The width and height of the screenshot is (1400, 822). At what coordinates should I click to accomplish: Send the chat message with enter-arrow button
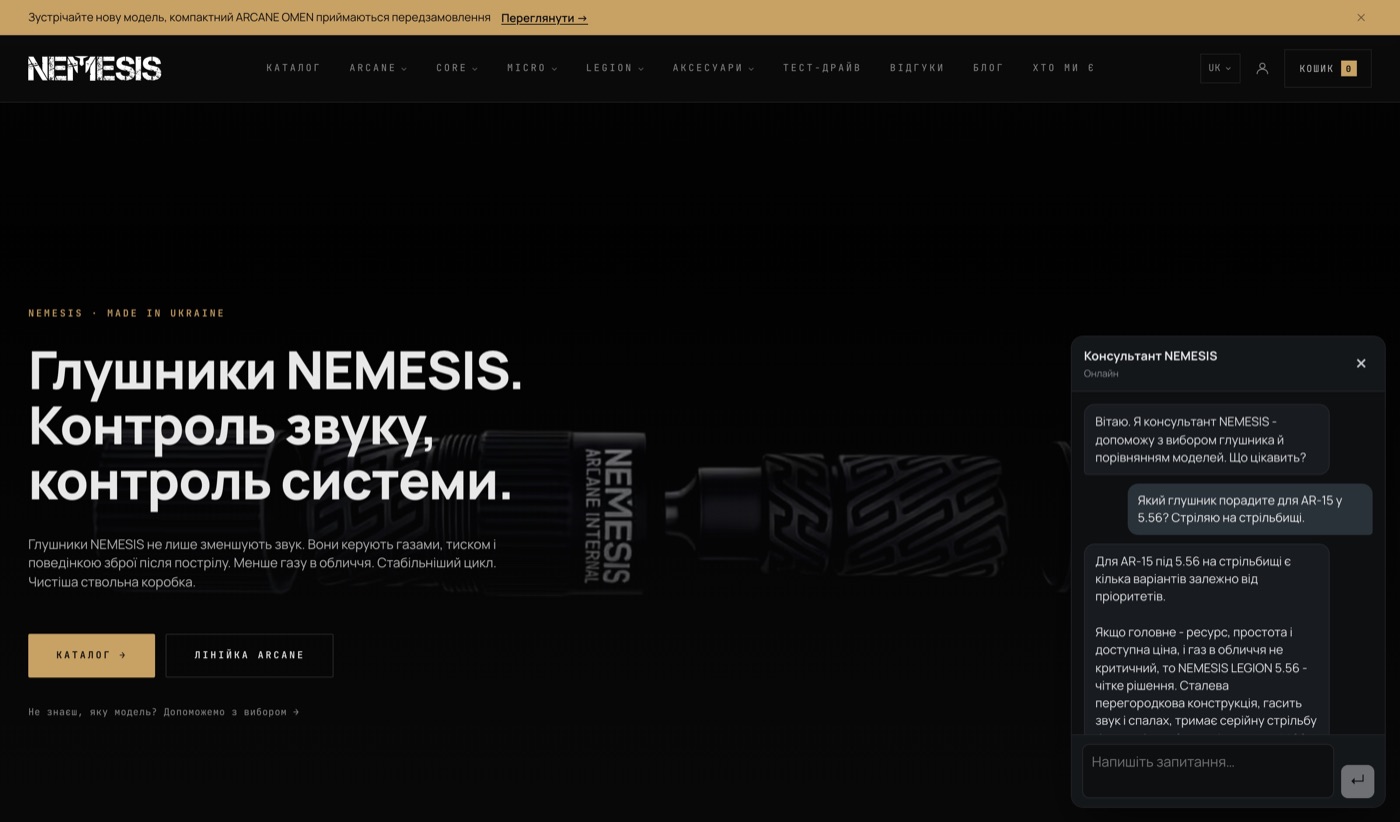(1357, 781)
